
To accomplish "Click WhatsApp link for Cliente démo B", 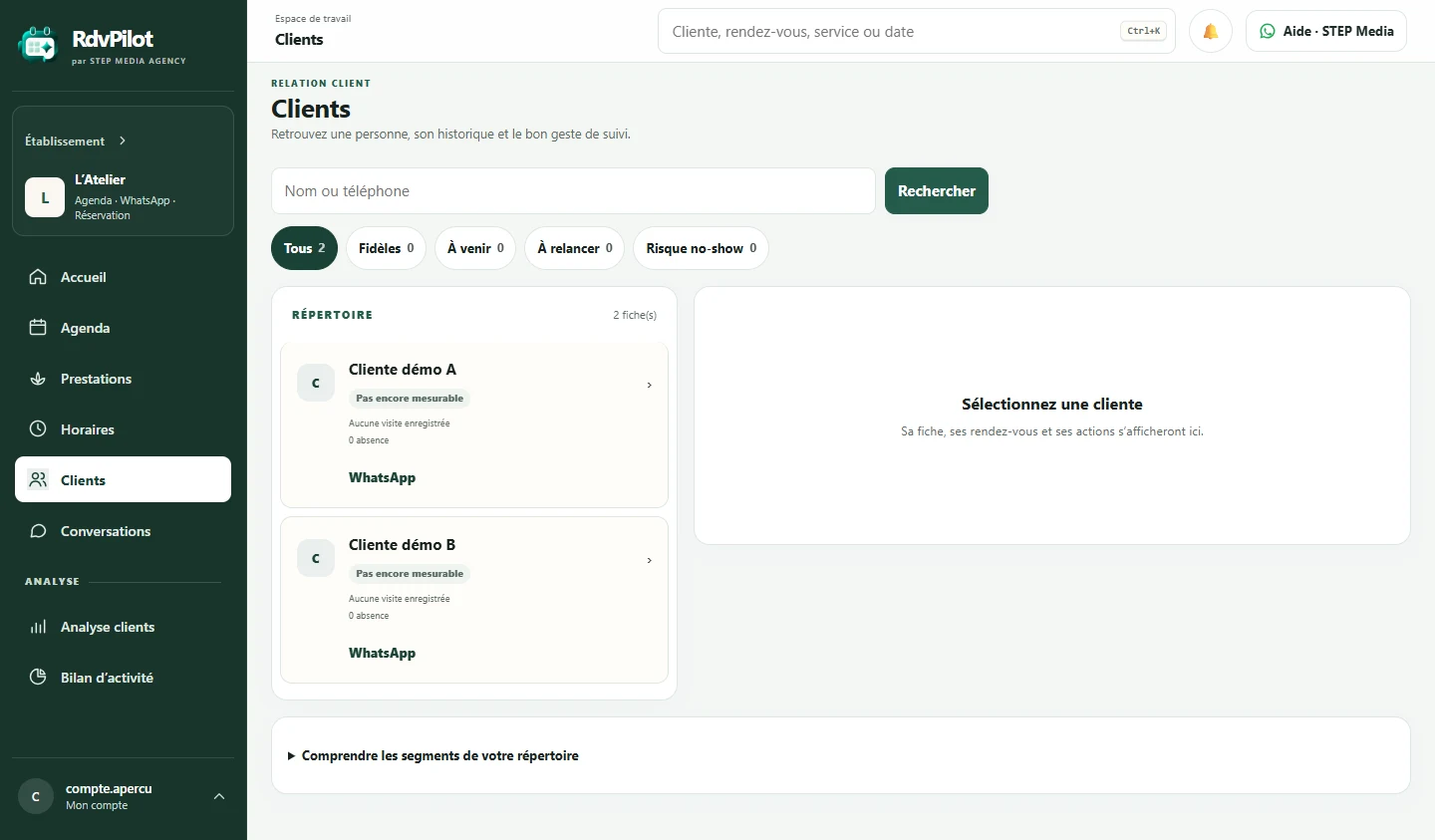I will tap(382, 653).
